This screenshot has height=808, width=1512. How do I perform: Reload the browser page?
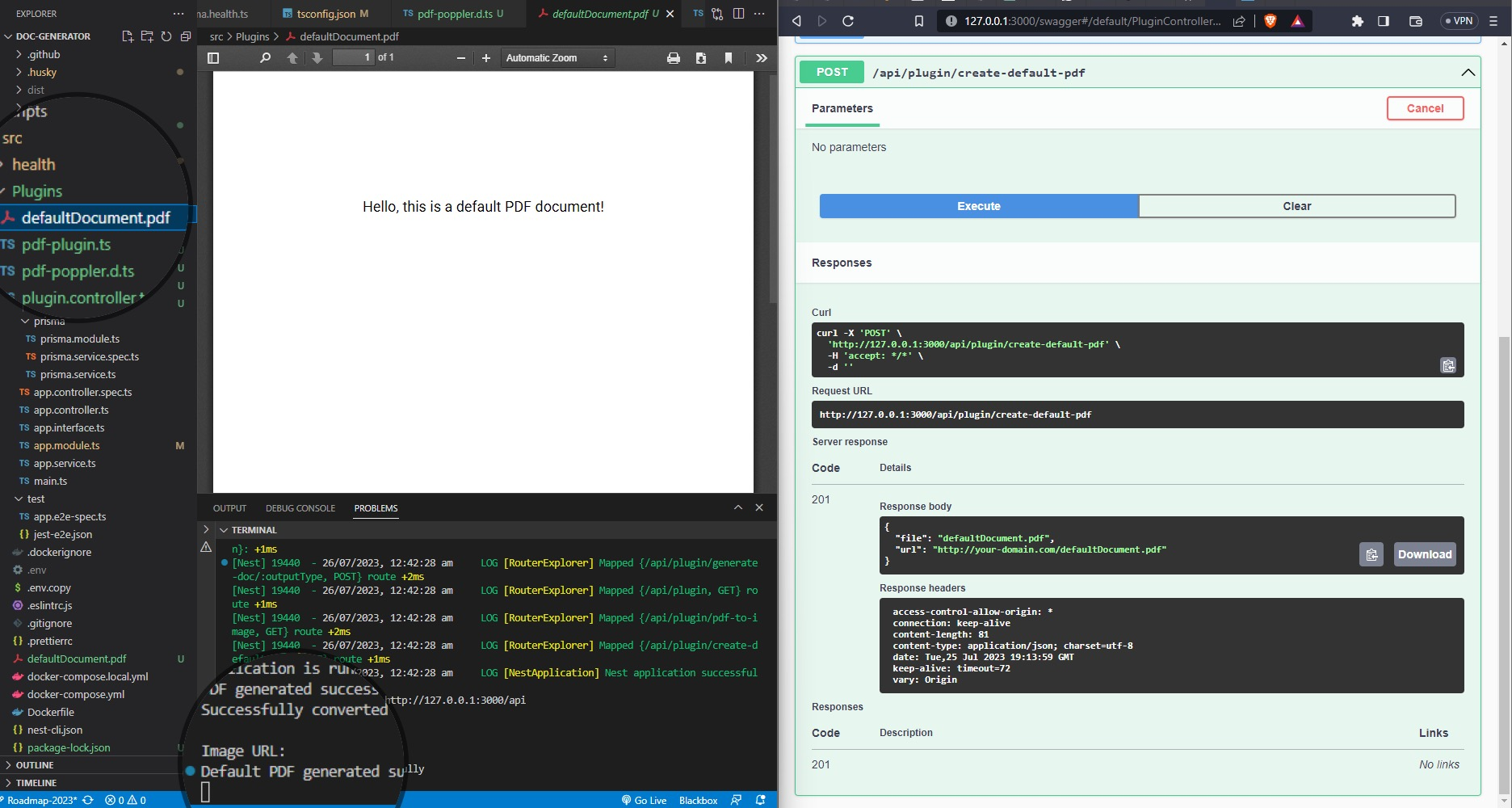click(848, 21)
